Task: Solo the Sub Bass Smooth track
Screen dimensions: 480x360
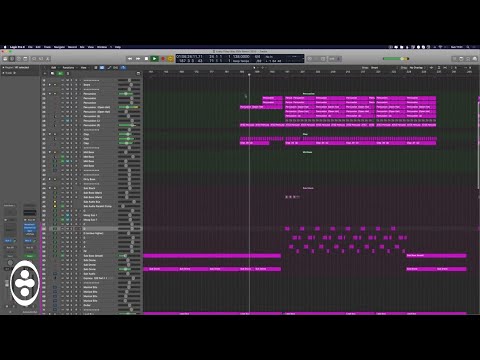Action: (x=71, y=256)
